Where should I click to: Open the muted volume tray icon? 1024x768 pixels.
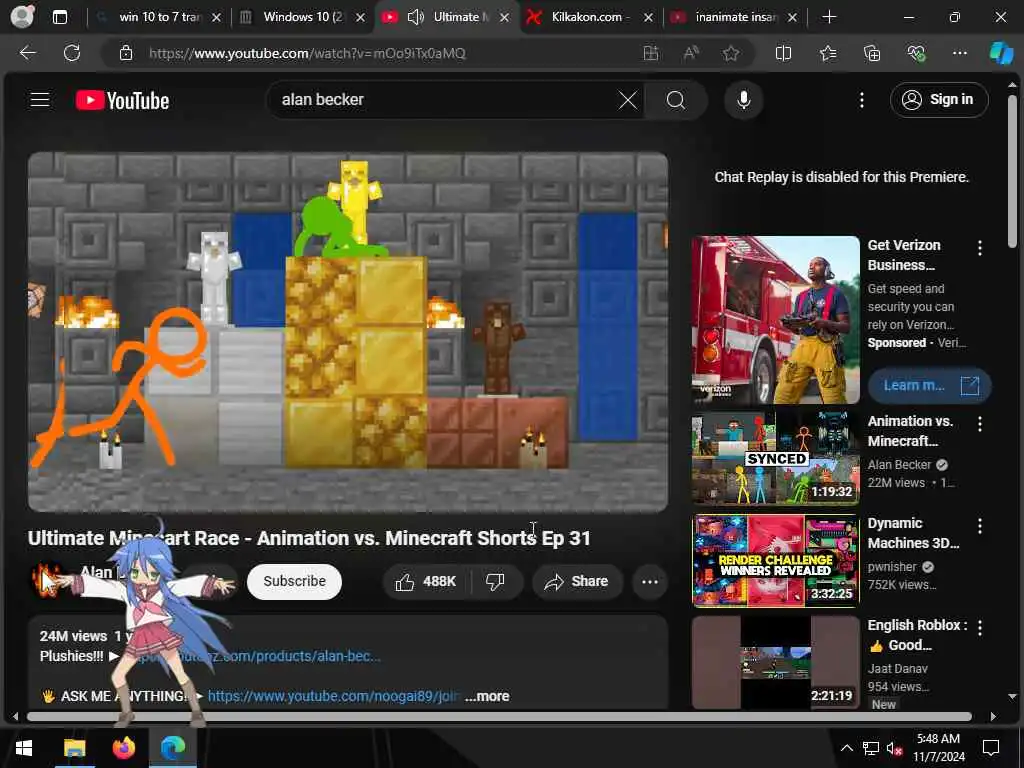895,748
